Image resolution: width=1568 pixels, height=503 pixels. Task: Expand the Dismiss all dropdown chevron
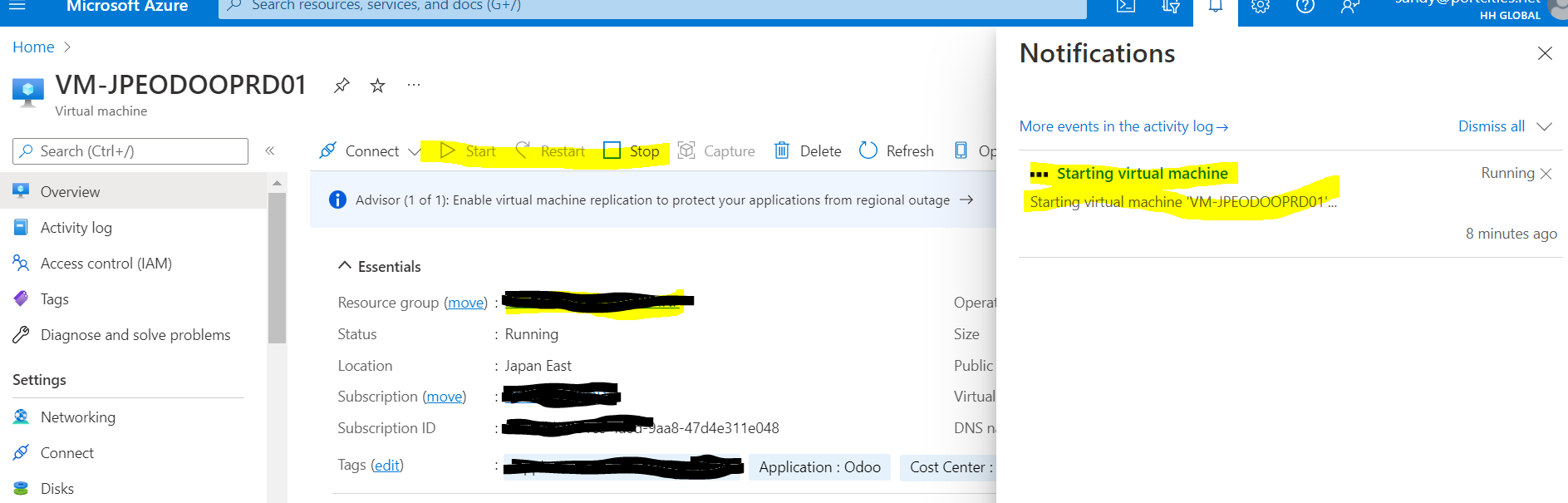tap(1544, 126)
